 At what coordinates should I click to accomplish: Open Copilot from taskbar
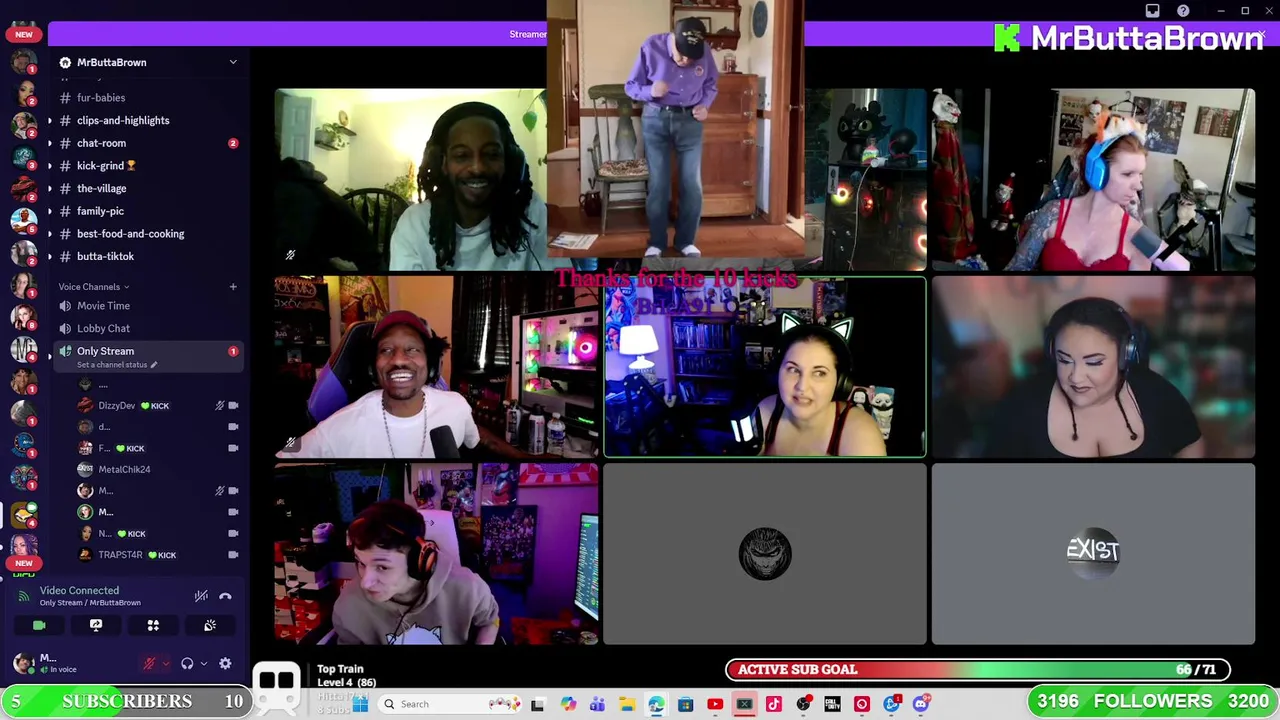point(568,704)
